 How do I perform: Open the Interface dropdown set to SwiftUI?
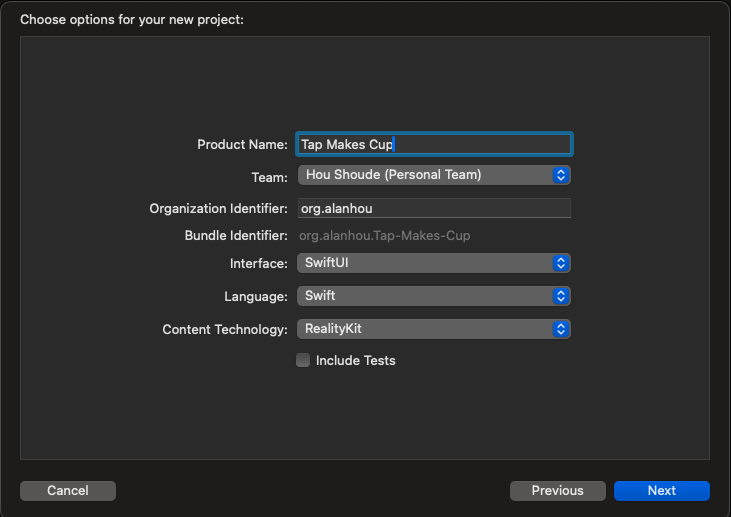coord(425,263)
